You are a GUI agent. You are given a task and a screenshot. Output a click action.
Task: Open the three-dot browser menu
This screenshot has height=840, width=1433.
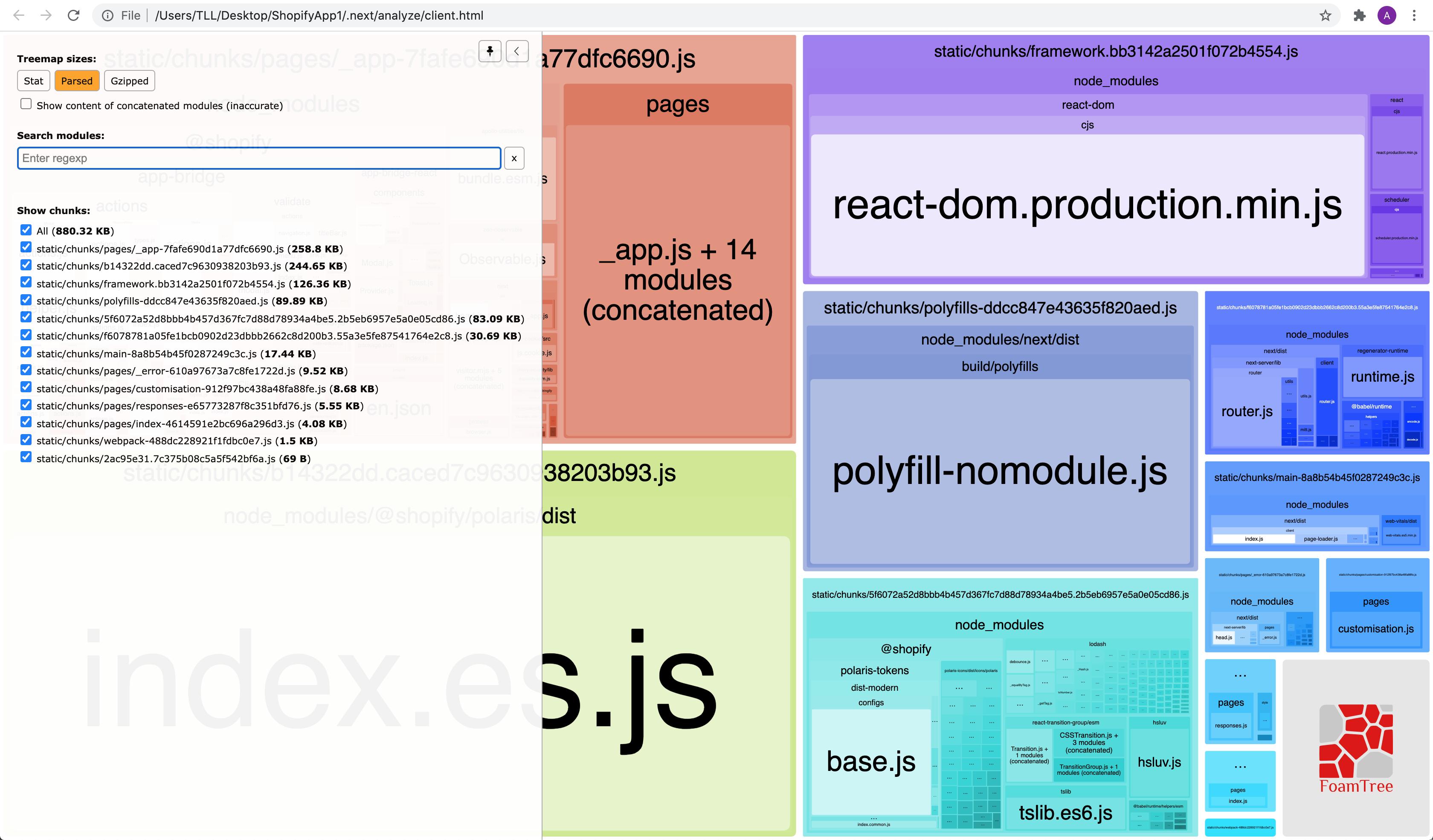click(1414, 15)
